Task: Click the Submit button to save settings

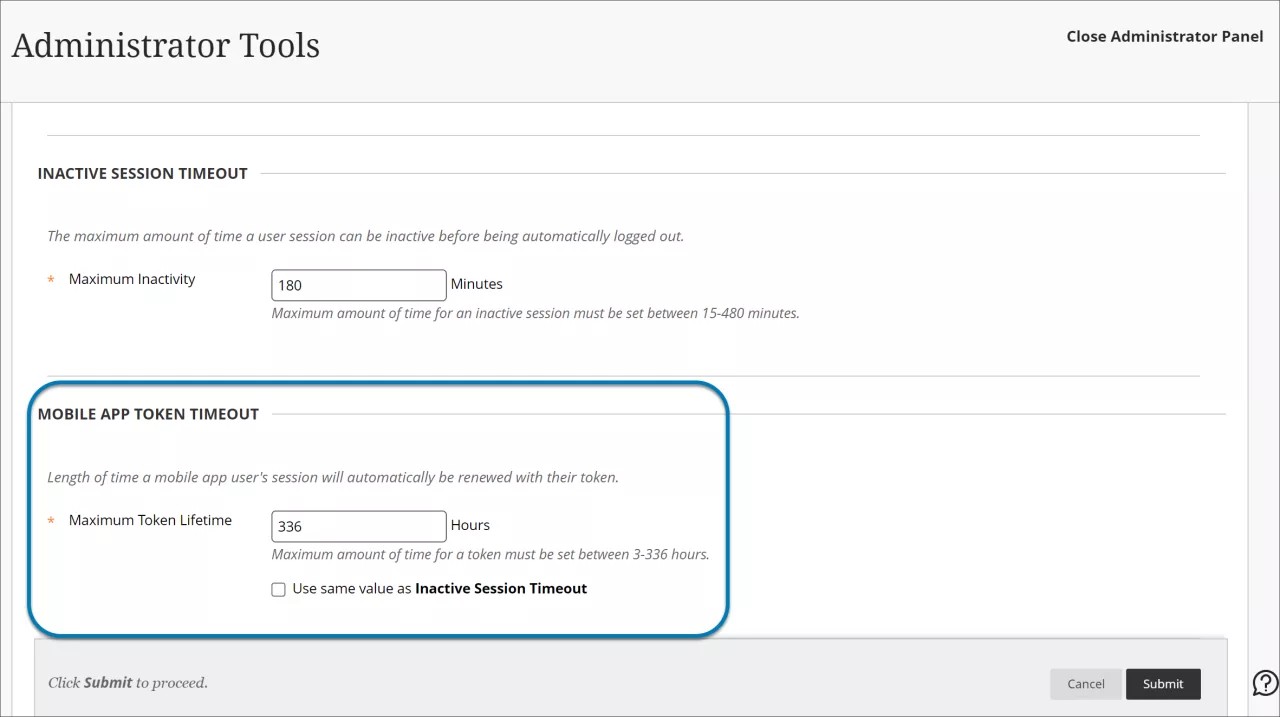Action: (x=1163, y=684)
